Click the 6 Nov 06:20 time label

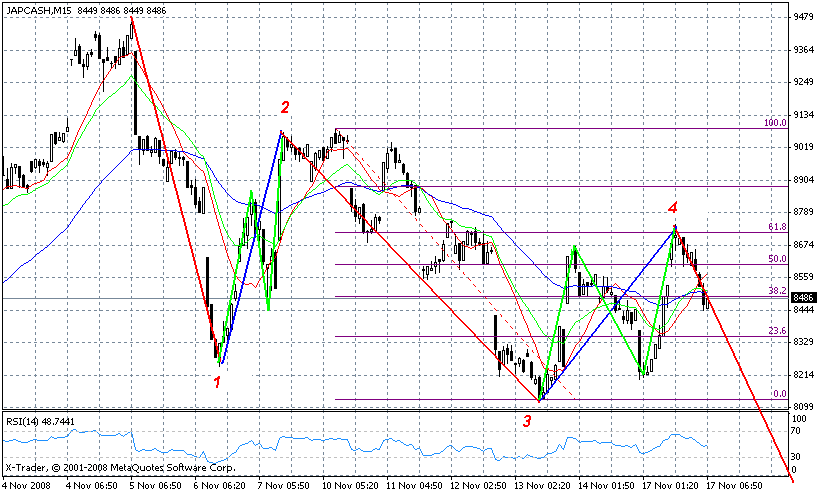(x=220, y=485)
